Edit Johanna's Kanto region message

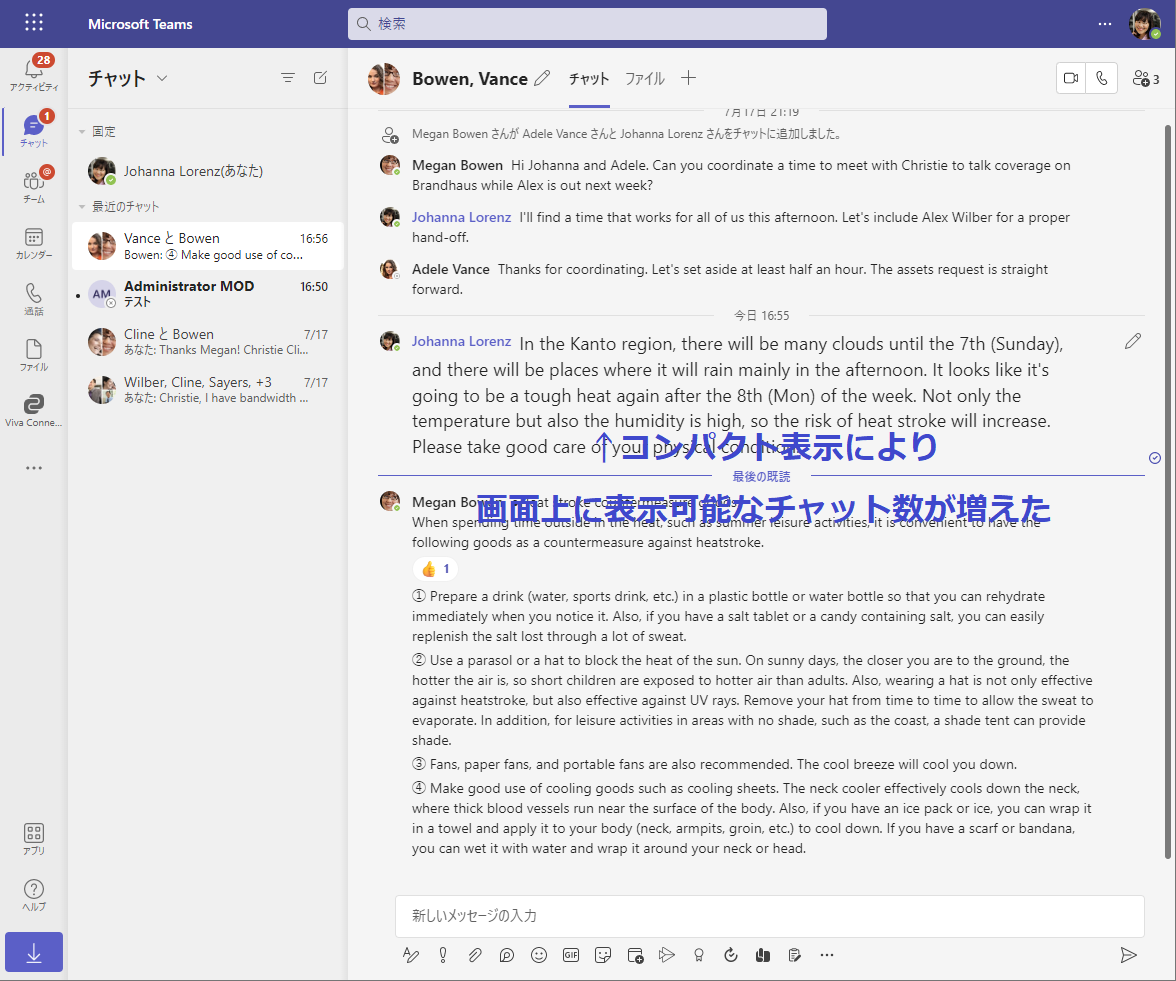[1132, 341]
